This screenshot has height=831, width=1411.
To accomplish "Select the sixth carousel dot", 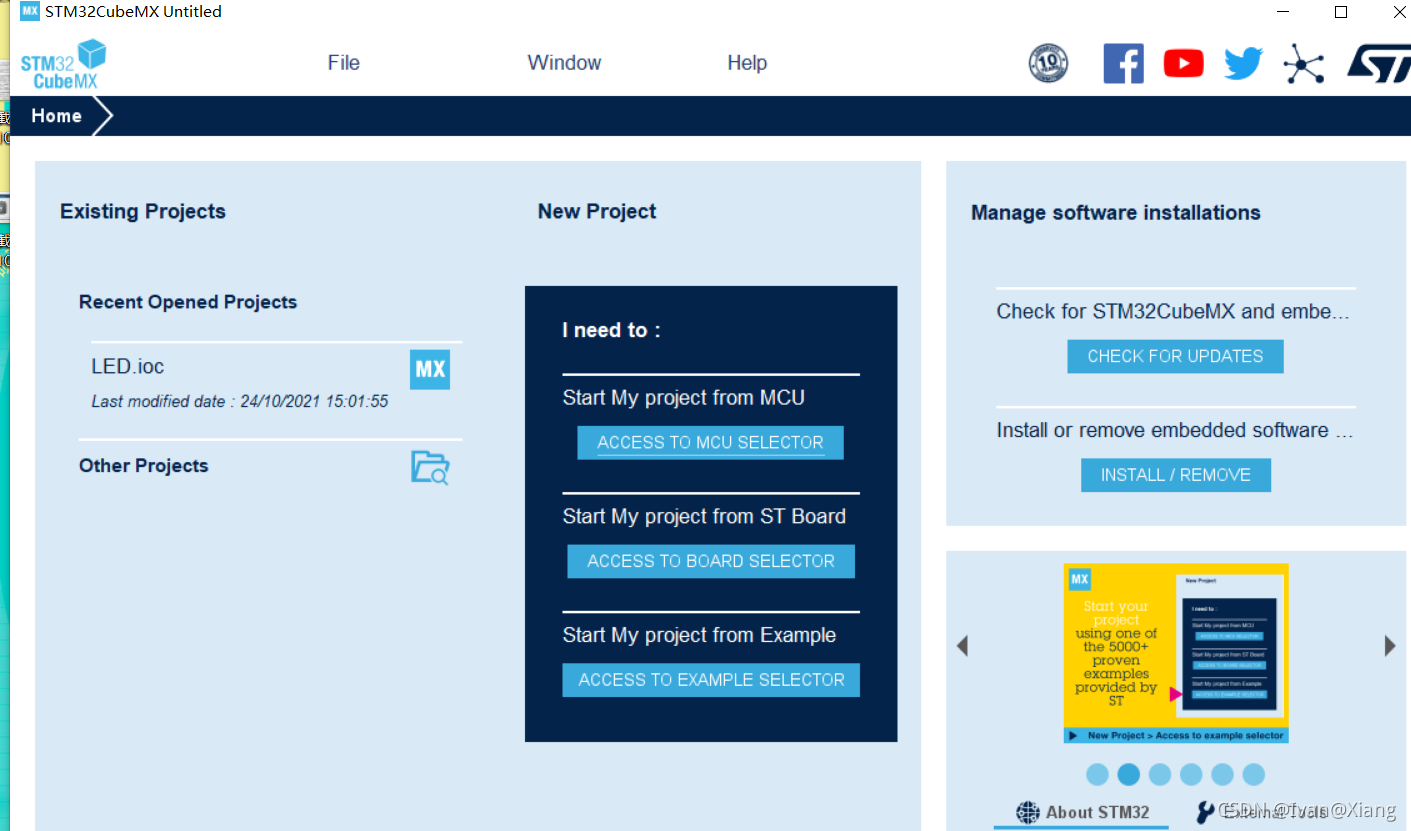I will point(1254,774).
